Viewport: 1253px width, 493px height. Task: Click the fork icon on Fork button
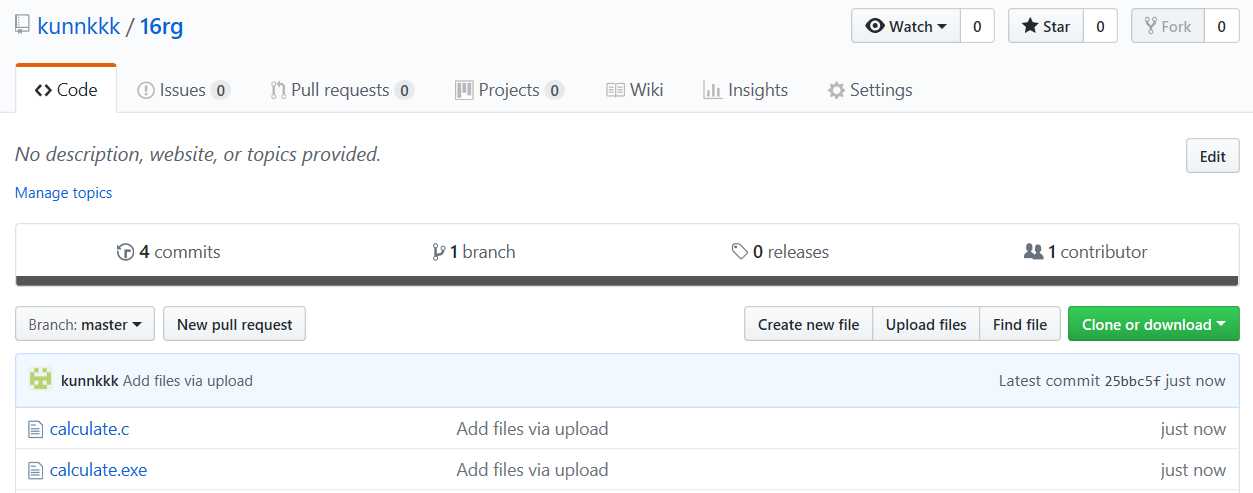(1150, 27)
